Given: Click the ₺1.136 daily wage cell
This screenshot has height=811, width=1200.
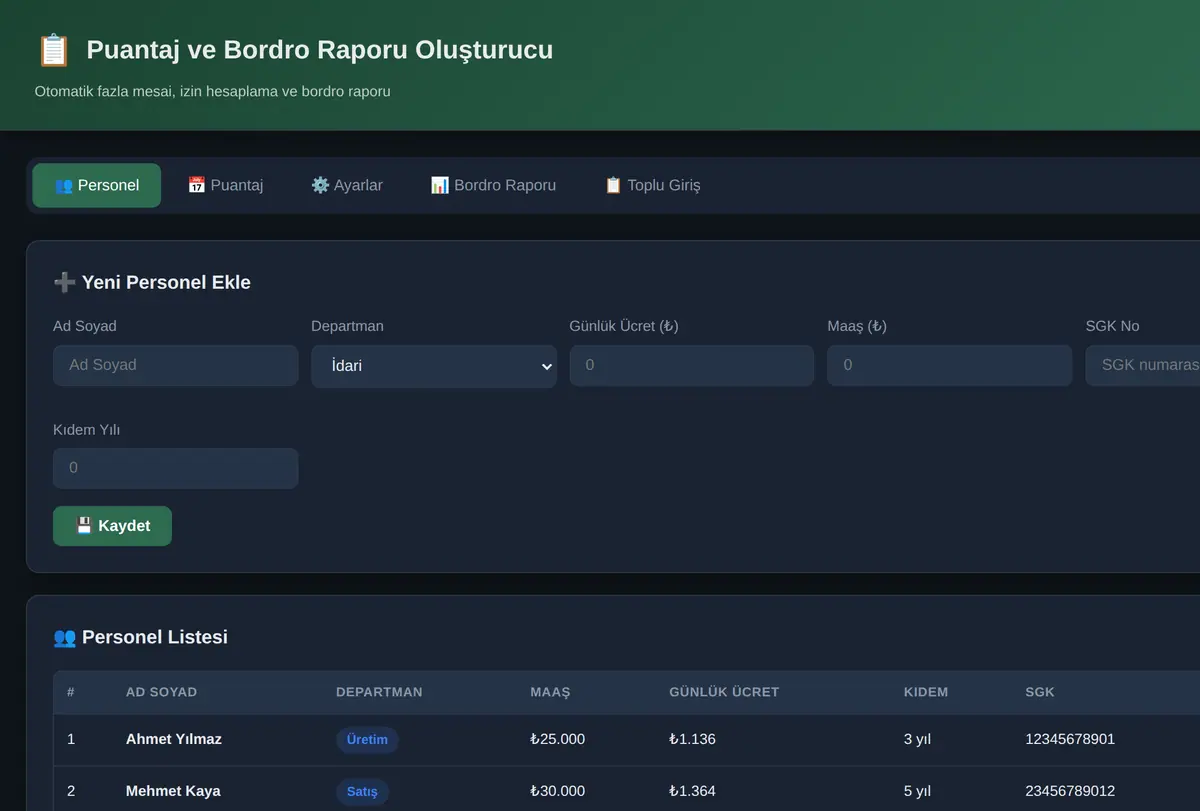Looking at the screenshot, I should 693,739.
